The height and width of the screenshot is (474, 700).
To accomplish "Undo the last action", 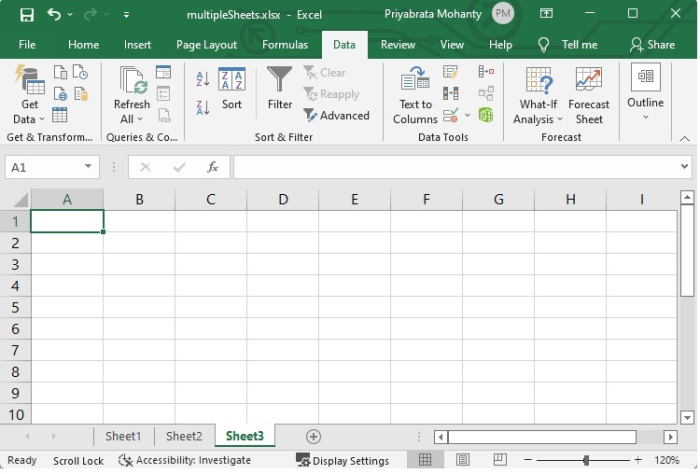I will click(54, 15).
